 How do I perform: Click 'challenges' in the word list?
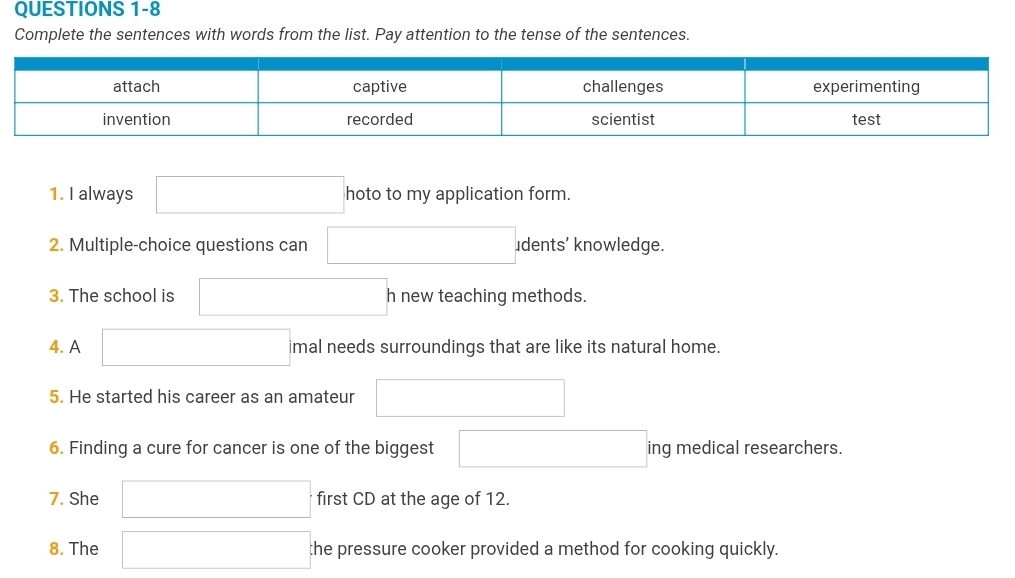click(x=623, y=87)
